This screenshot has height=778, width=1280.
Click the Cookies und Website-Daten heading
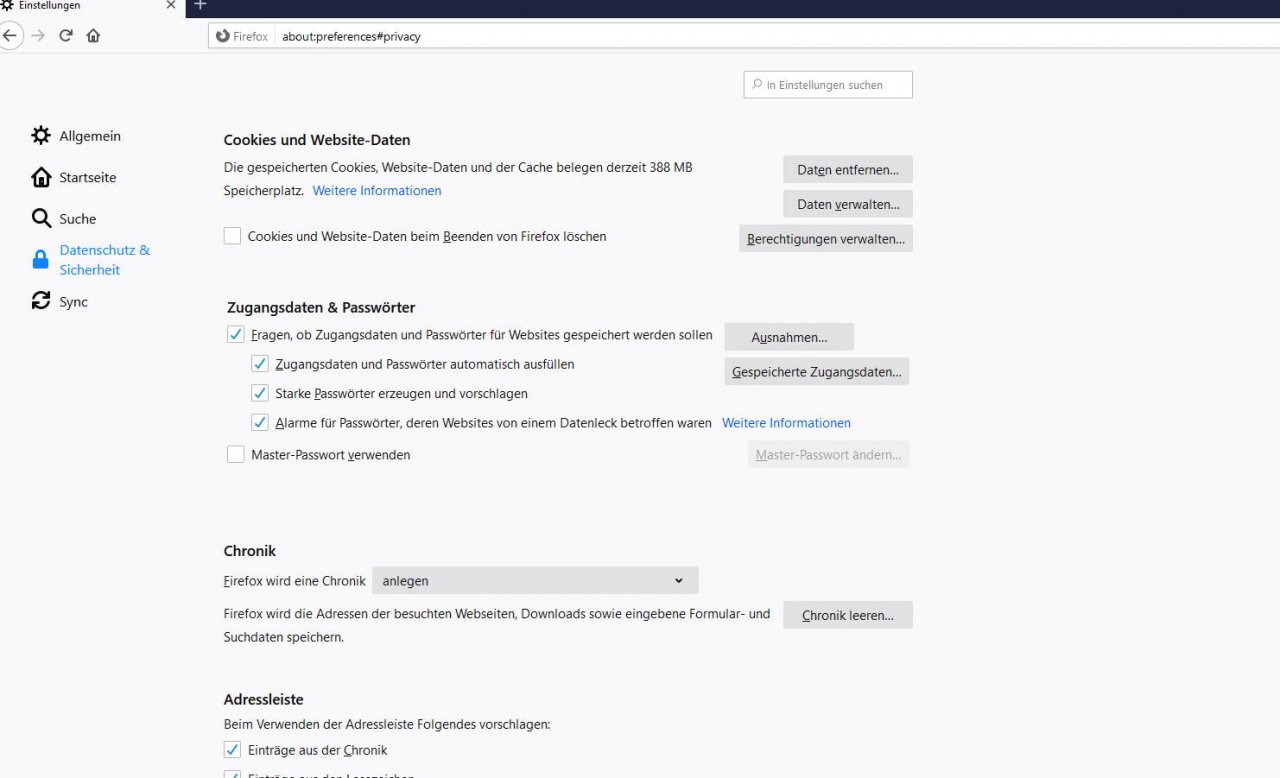point(317,140)
